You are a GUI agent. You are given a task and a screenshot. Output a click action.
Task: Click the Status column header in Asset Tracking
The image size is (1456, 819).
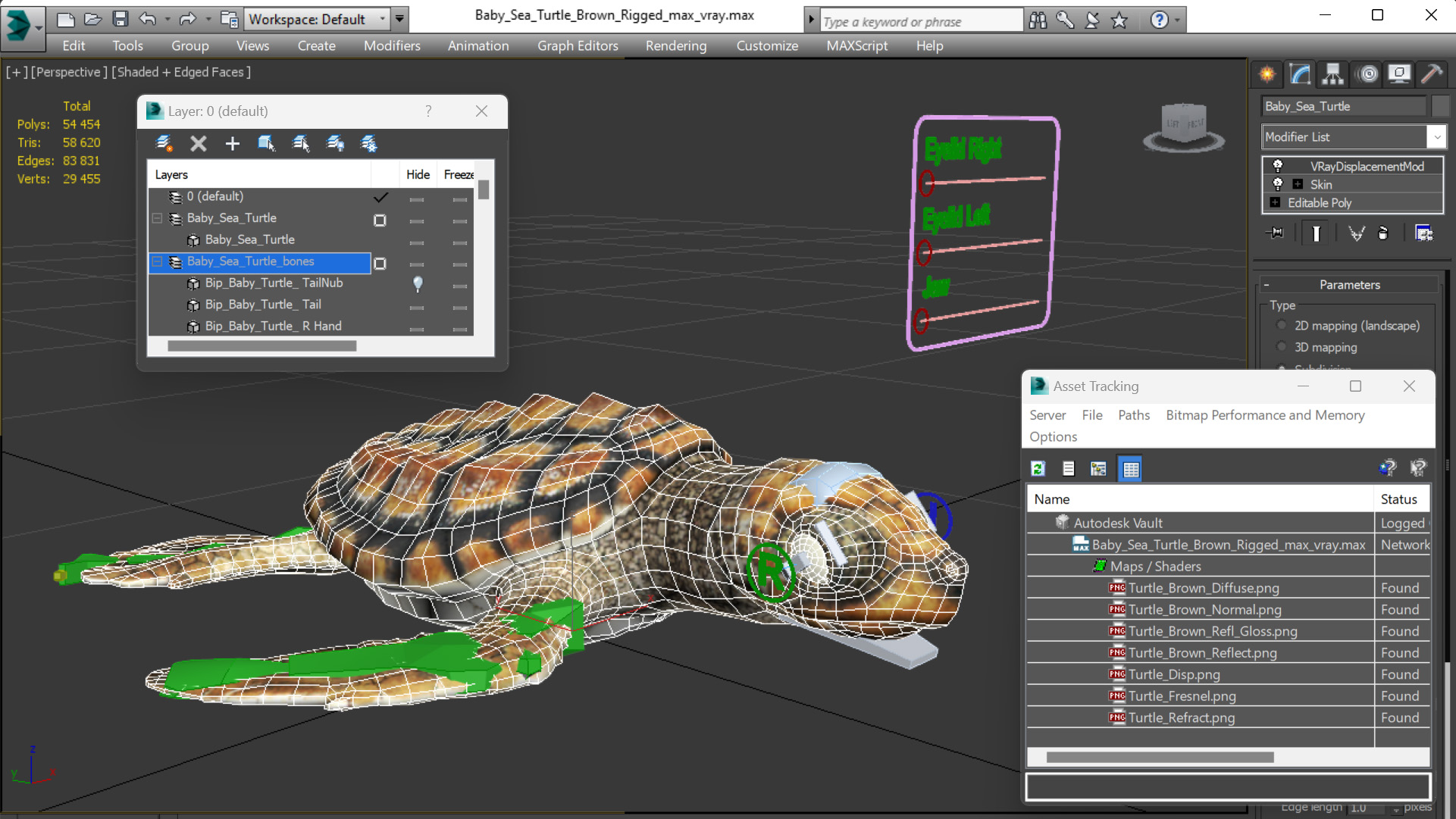click(1399, 499)
